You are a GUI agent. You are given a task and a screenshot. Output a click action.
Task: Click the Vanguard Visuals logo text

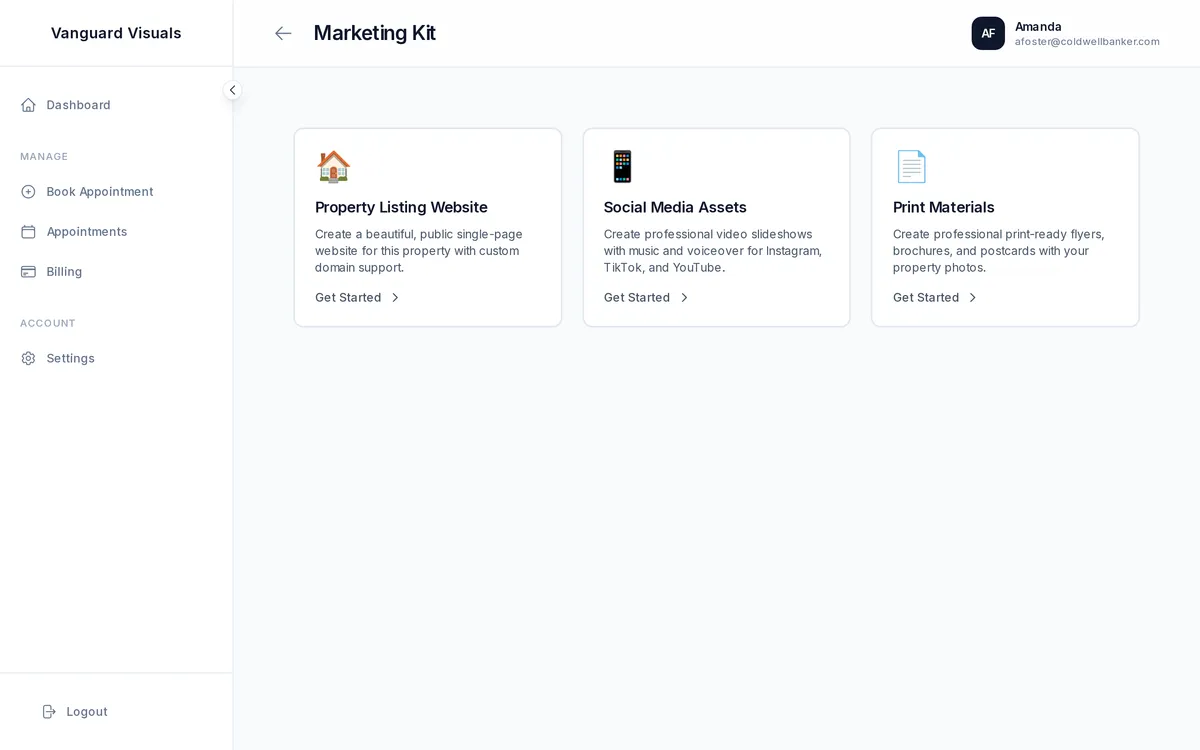click(x=116, y=32)
